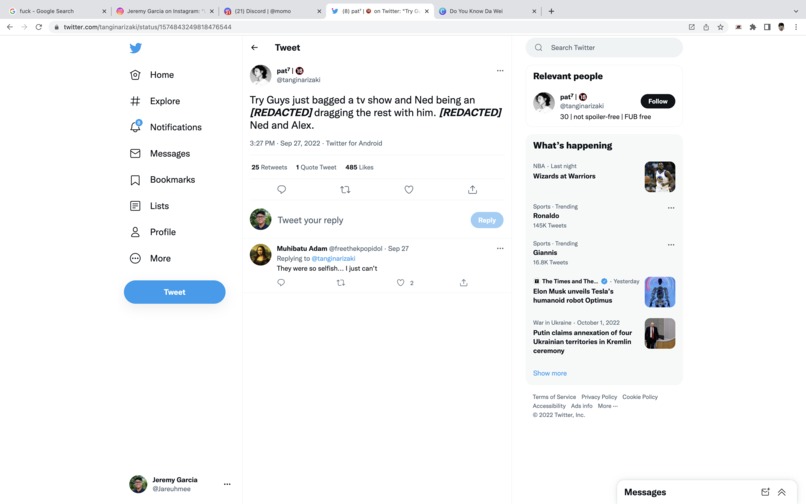The width and height of the screenshot is (806, 504).
Task: Open the three-dot menu on Muhibatu Adam's reply
Action: (500, 248)
